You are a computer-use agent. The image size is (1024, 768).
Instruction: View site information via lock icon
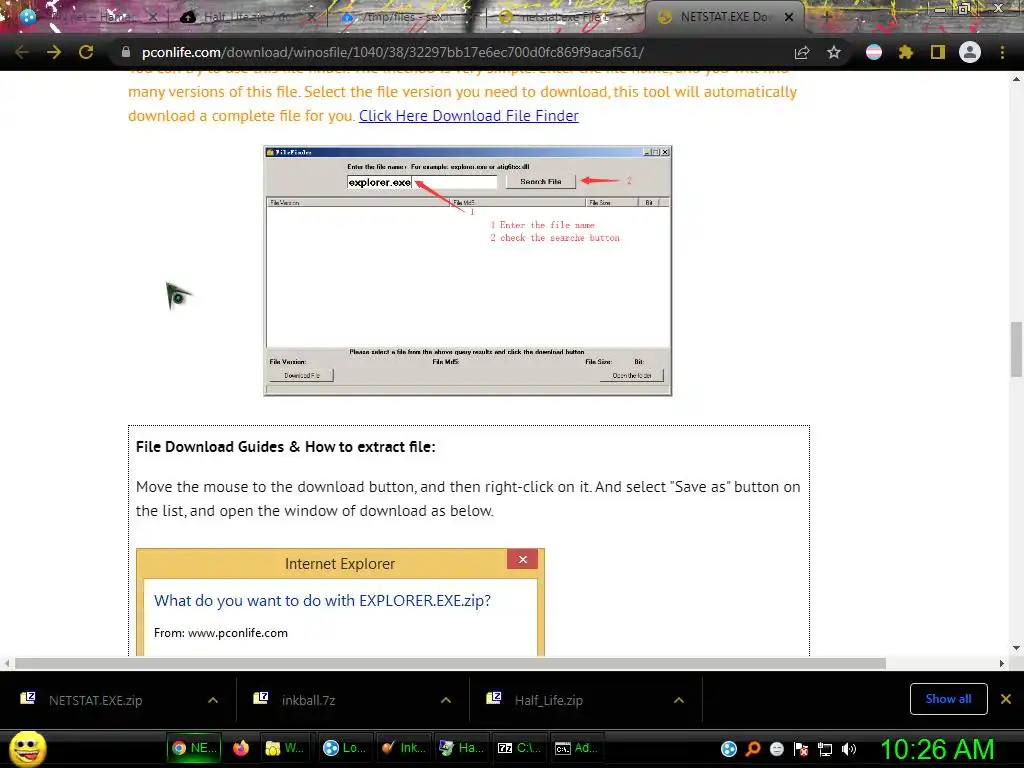tap(126, 52)
